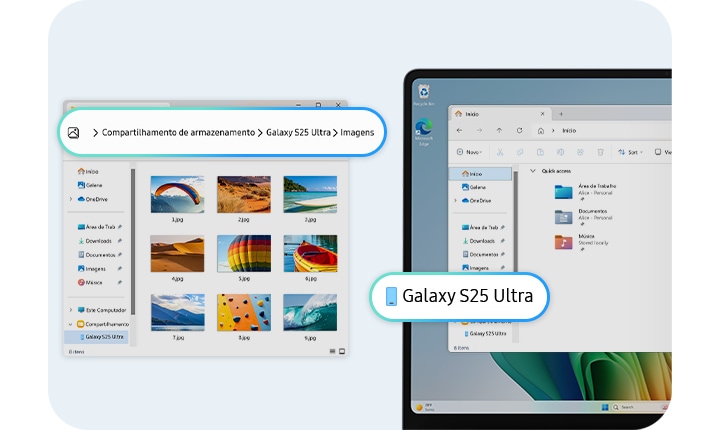The width and height of the screenshot is (720, 430).
Task: Open Recycle Bin on the laptop desktop
Action: tap(423, 95)
